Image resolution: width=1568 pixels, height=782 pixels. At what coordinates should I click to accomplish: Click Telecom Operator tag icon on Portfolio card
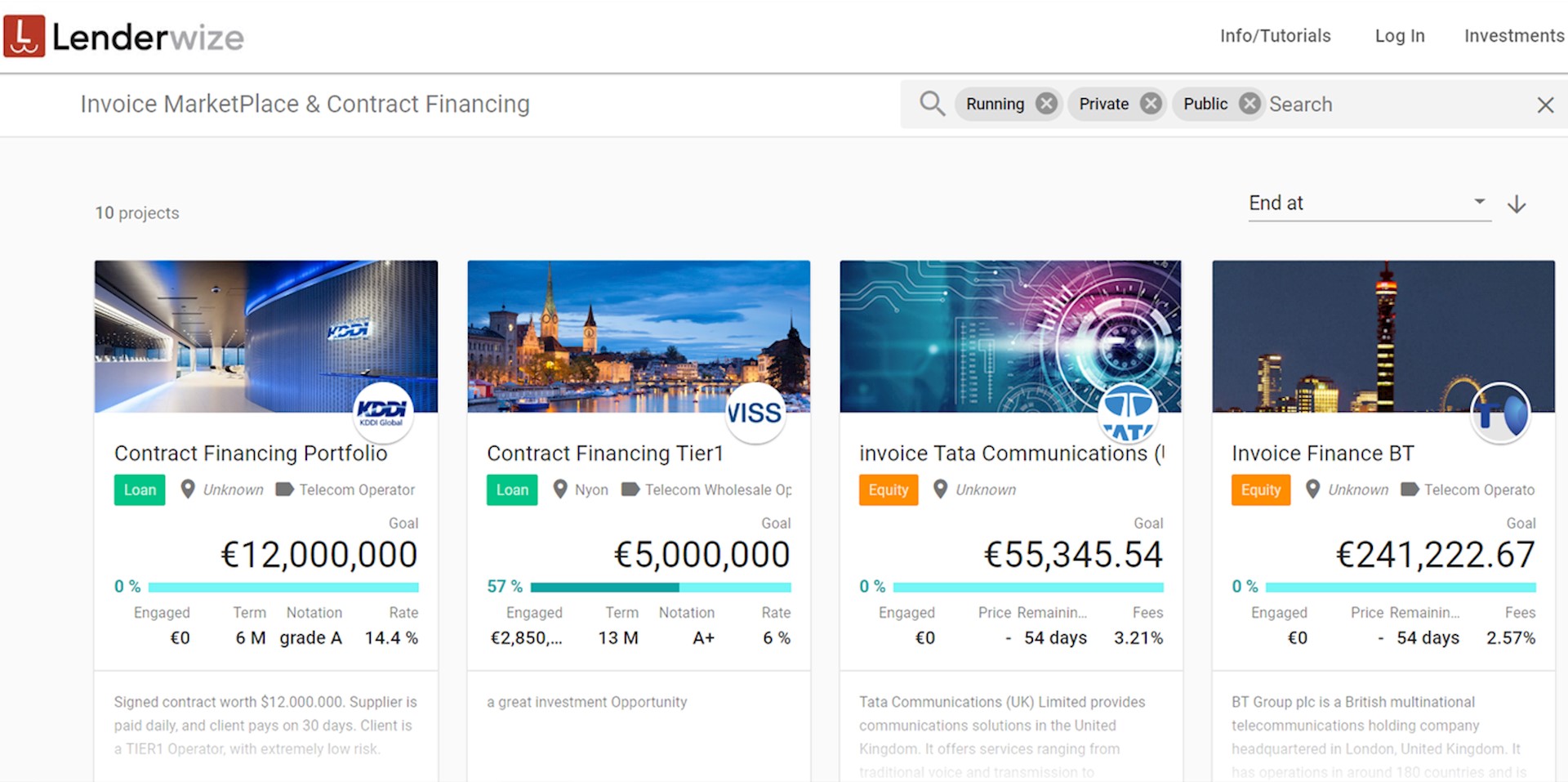(x=284, y=489)
